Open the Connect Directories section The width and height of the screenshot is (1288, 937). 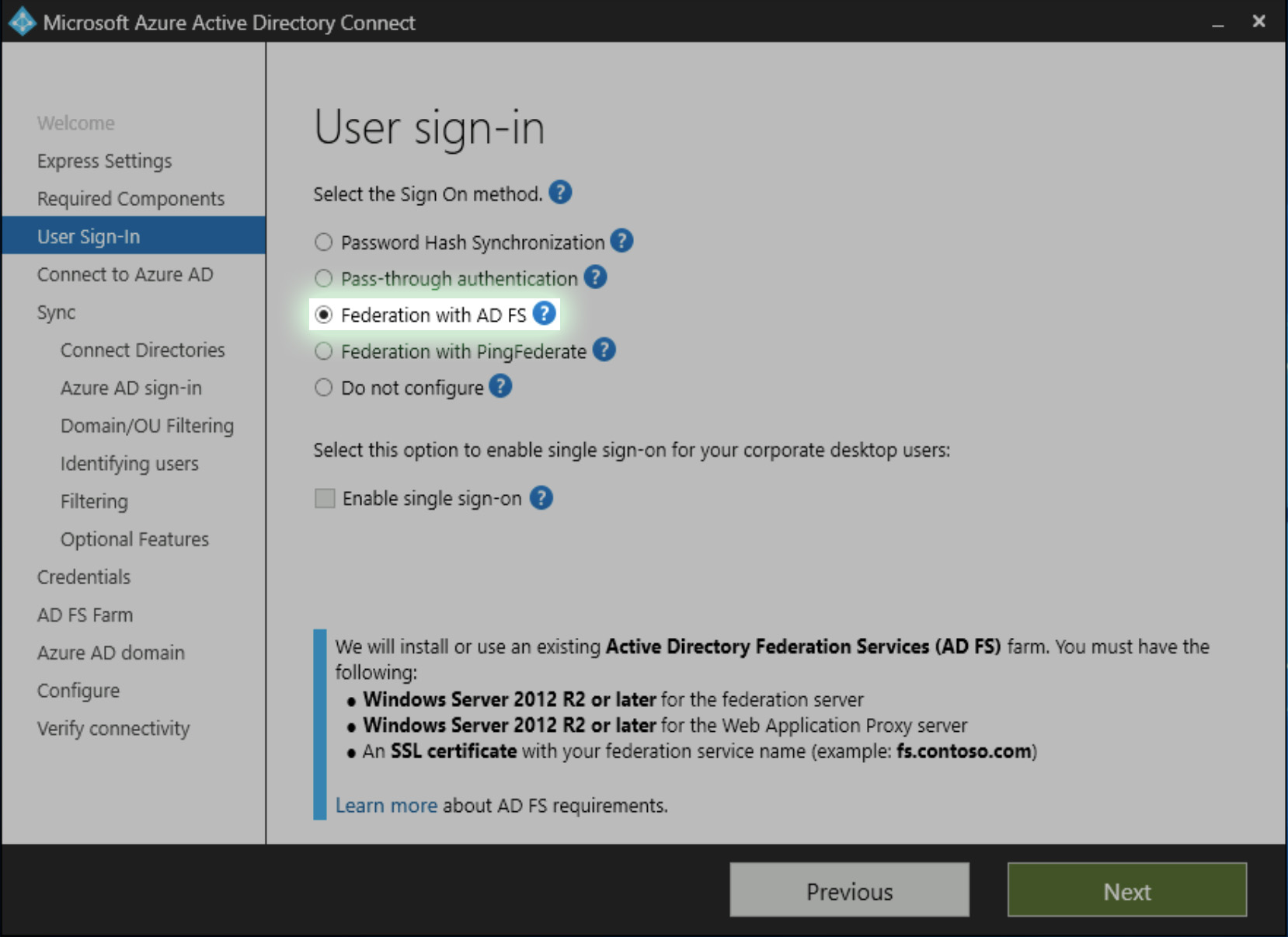[142, 350]
